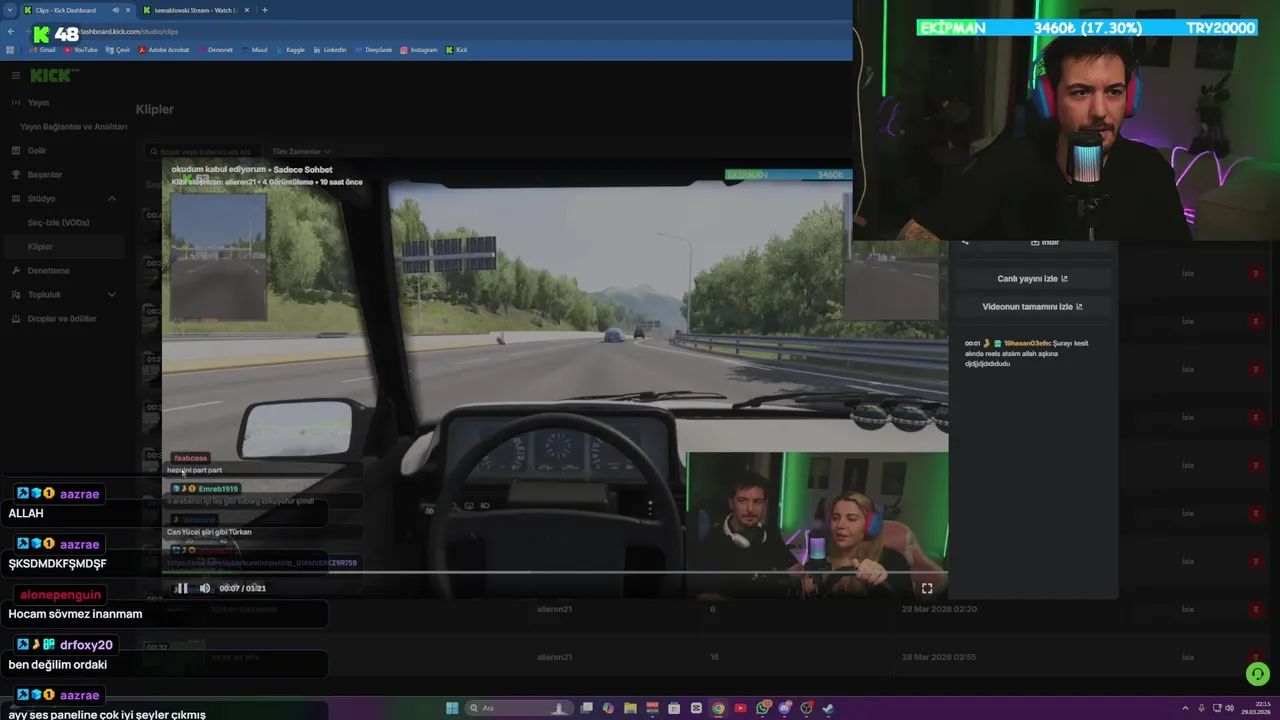Open Chrome from the taskbar
The width and height of the screenshot is (1280, 720).
[718, 708]
